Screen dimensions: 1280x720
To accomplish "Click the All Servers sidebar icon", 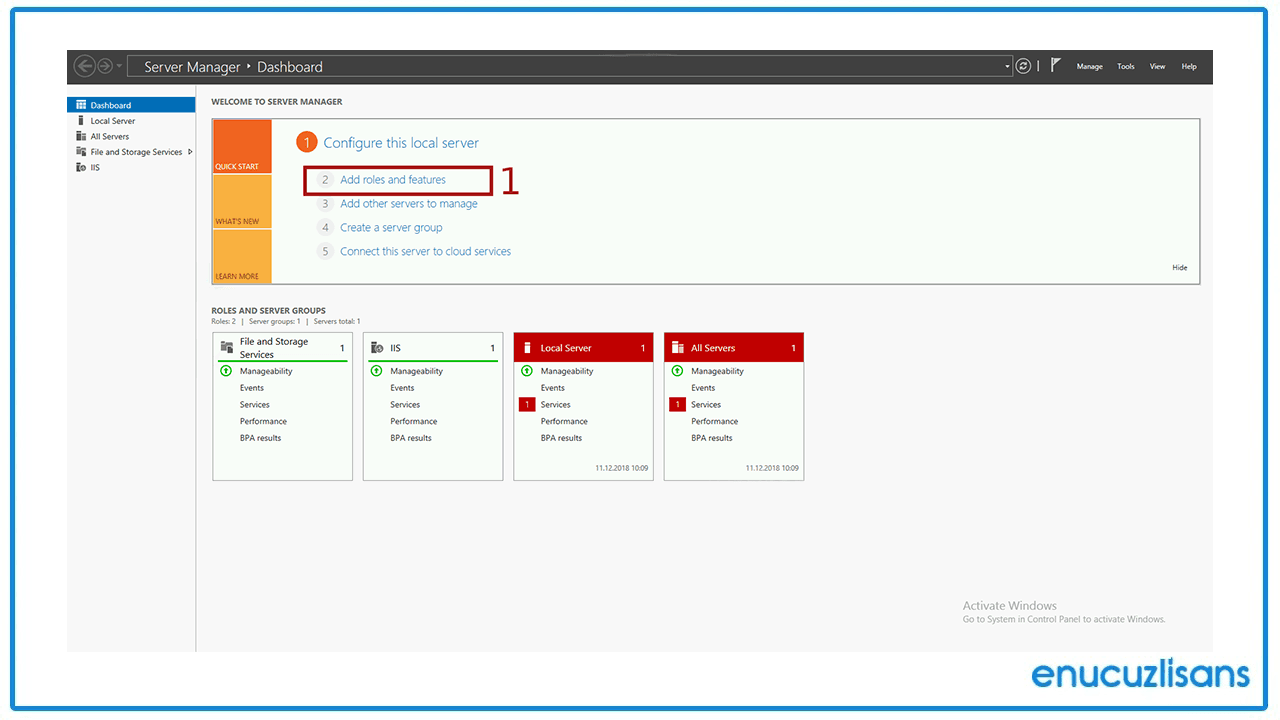I will [x=81, y=136].
